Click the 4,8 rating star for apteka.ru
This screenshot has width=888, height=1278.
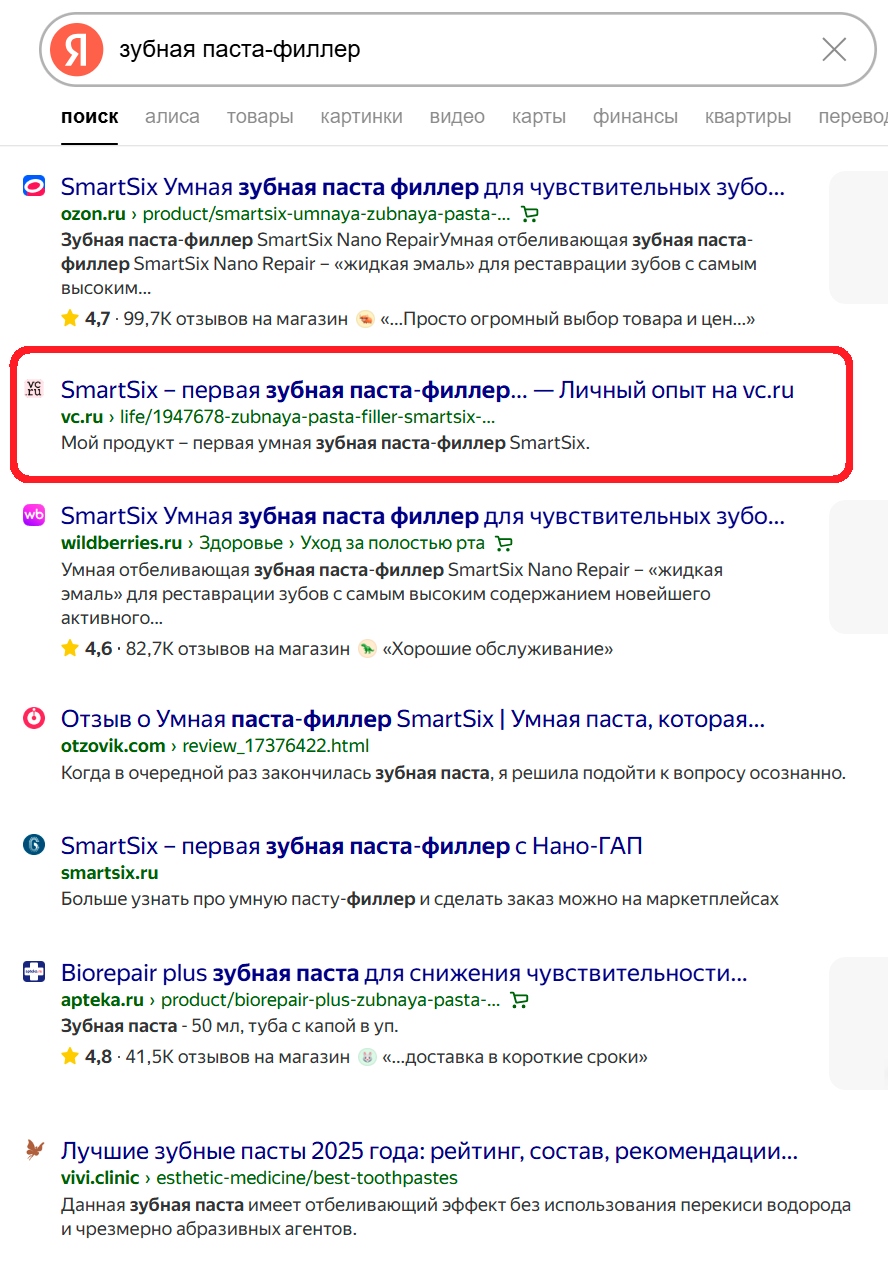[x=69, y=1057]
